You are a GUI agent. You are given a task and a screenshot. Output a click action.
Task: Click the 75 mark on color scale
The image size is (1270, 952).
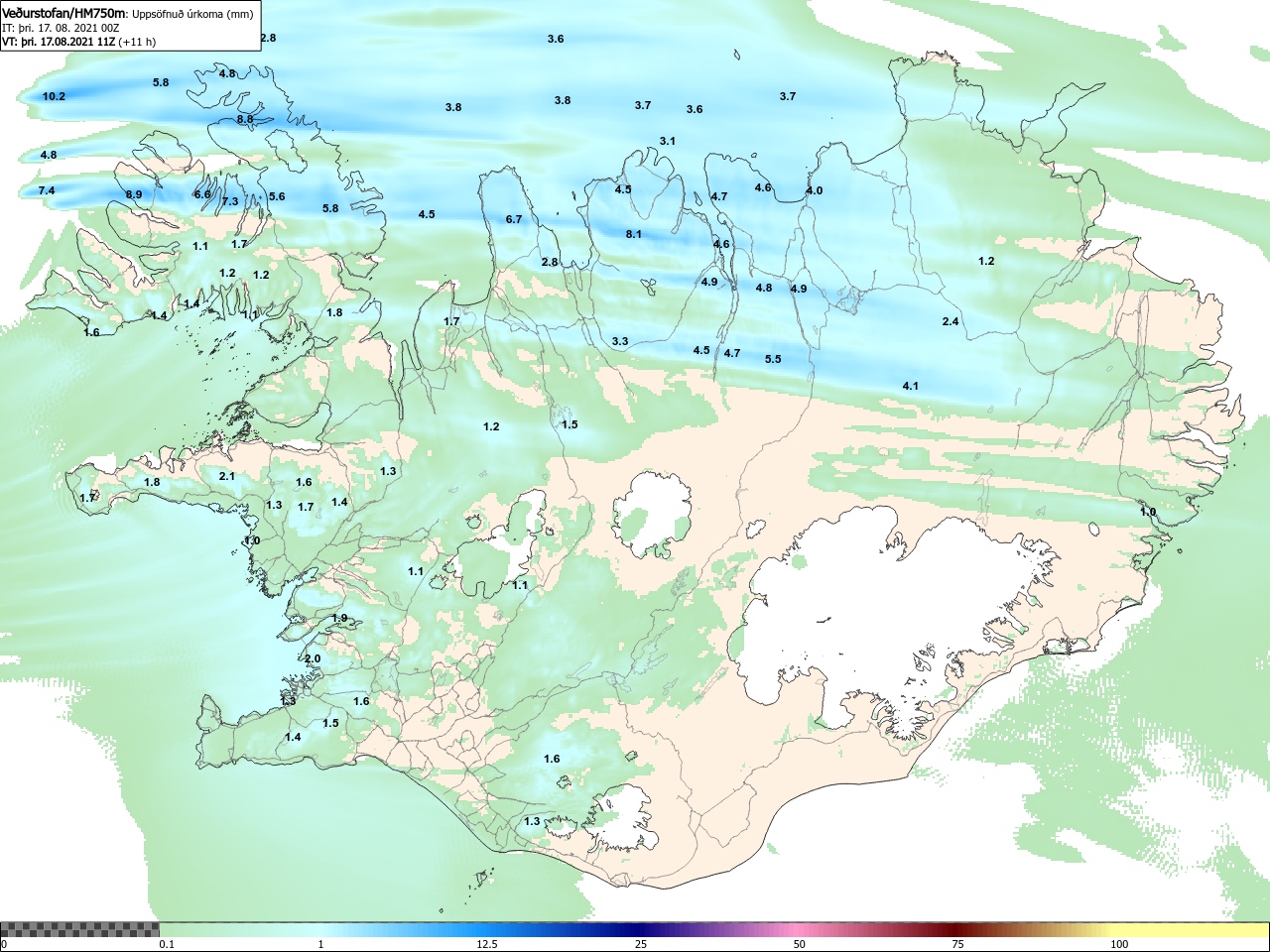coord(957,944)
